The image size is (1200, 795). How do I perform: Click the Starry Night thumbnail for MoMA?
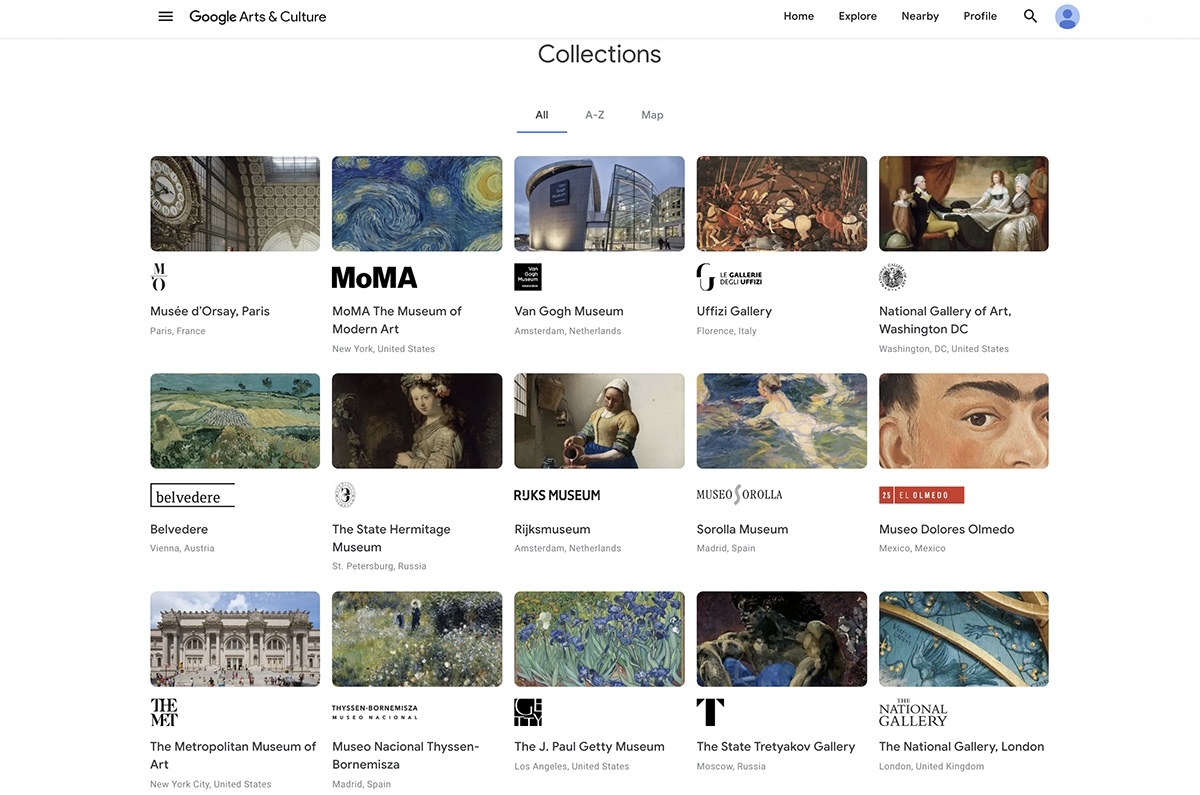417,203
